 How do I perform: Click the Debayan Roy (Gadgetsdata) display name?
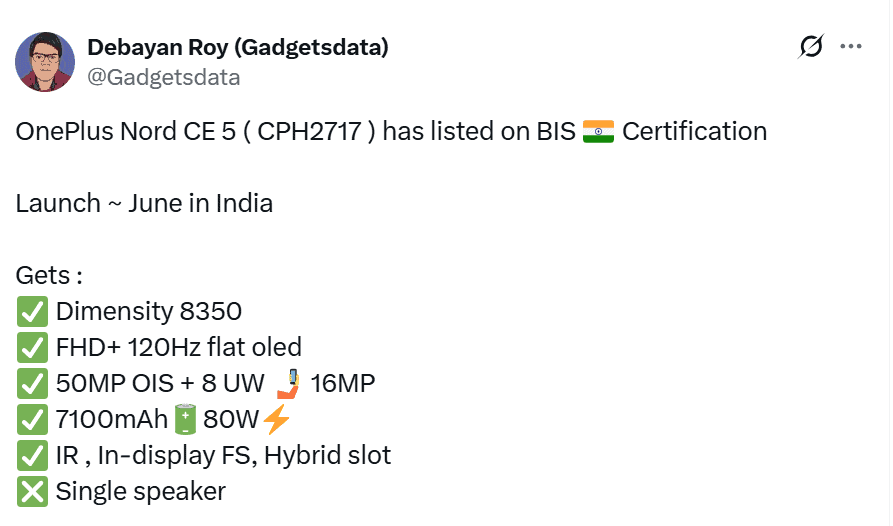click(x=238, y=46)
